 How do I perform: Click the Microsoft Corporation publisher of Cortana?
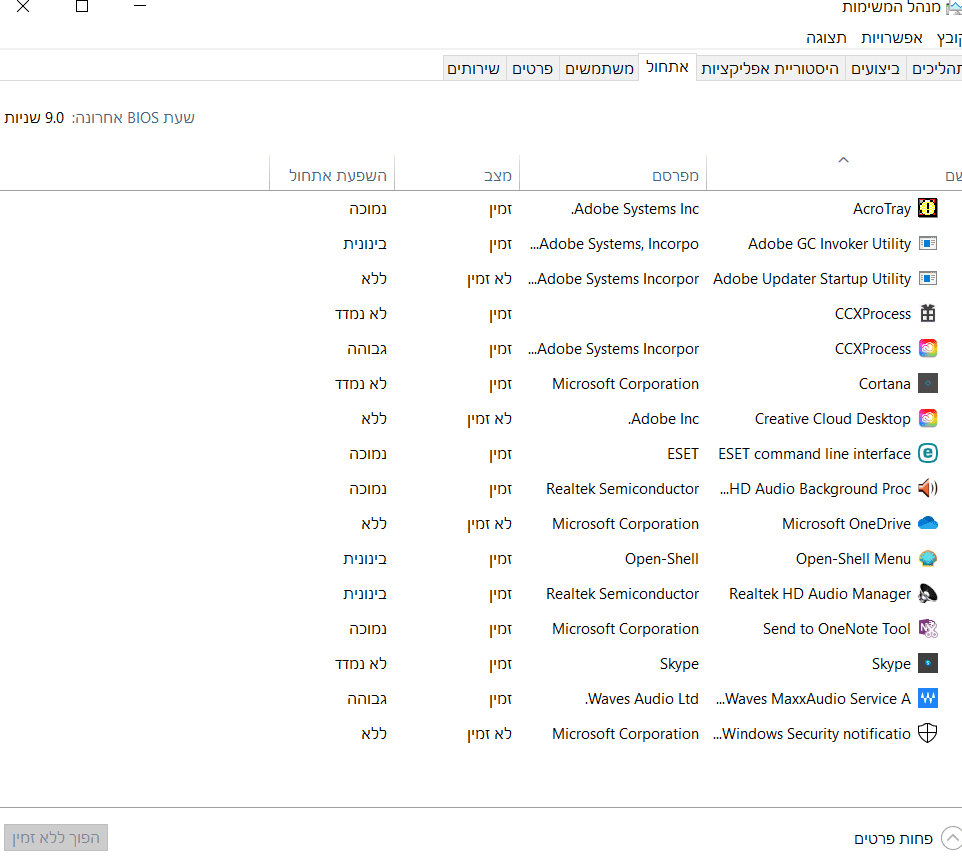tap(625, 384)
